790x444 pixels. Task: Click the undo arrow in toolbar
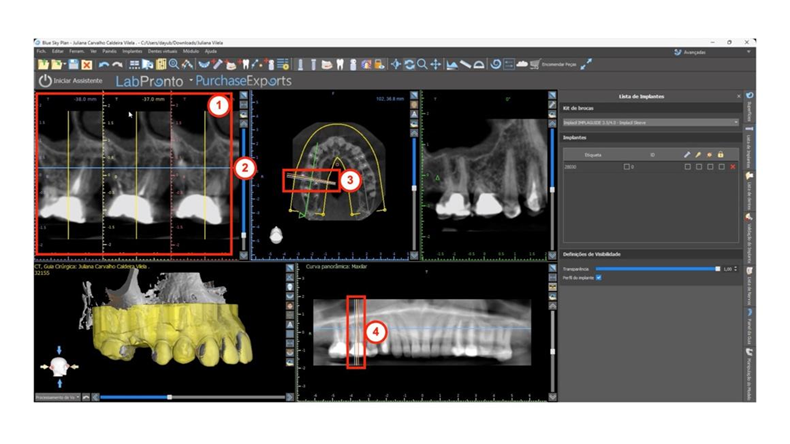tap(103, 64)
